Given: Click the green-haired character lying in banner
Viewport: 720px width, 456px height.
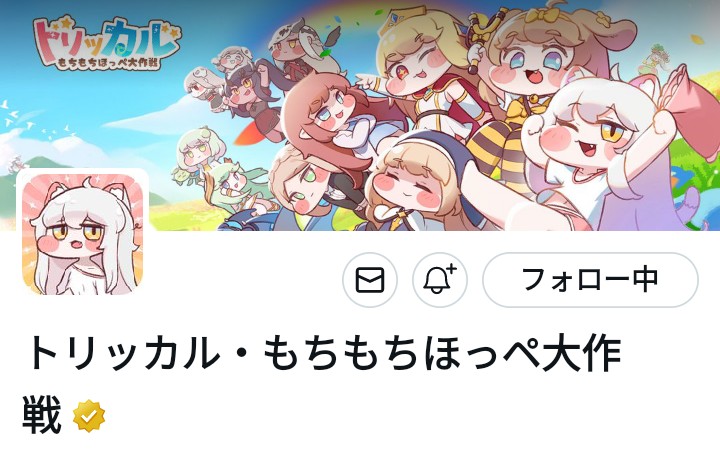Looking at the screenshot, I should [230, 188].
